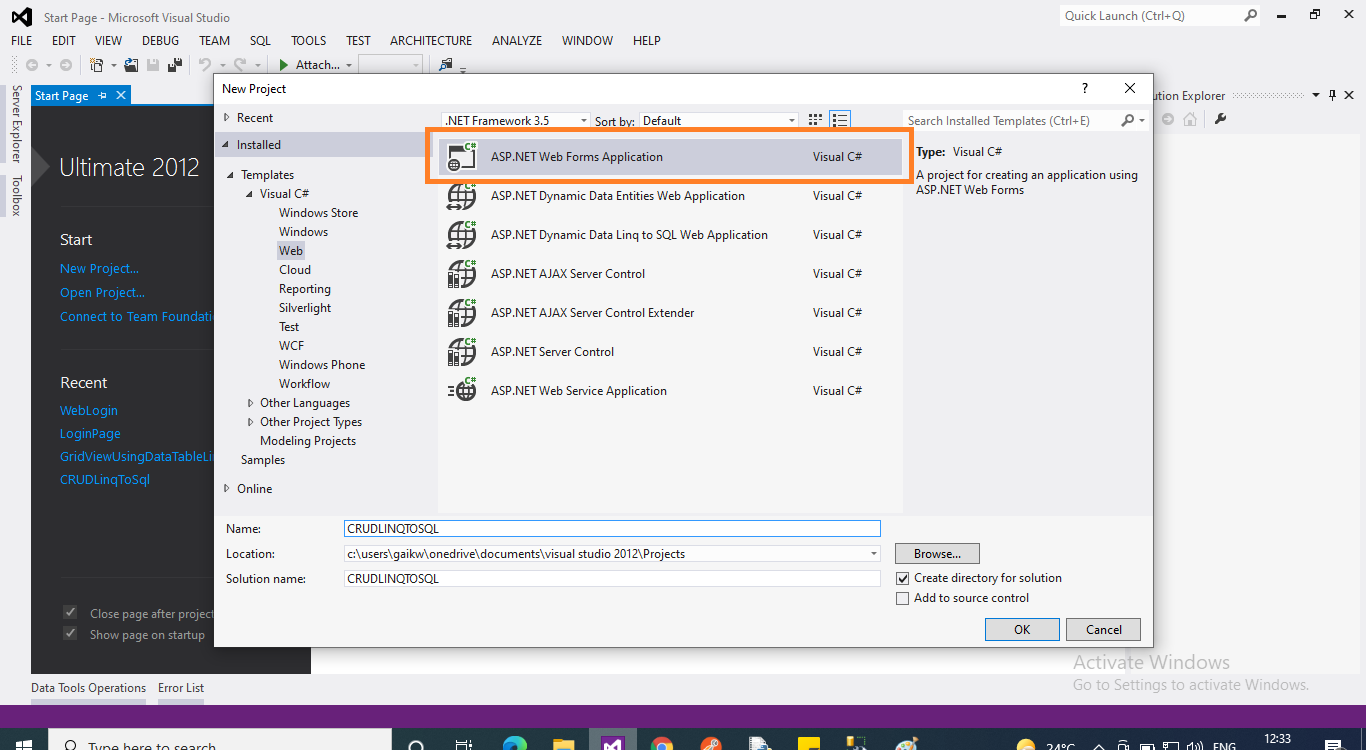Viewport: 1366px width, 750px height.
Task: Open Visual Studio from the taskbar
Action: coord(612,741)
